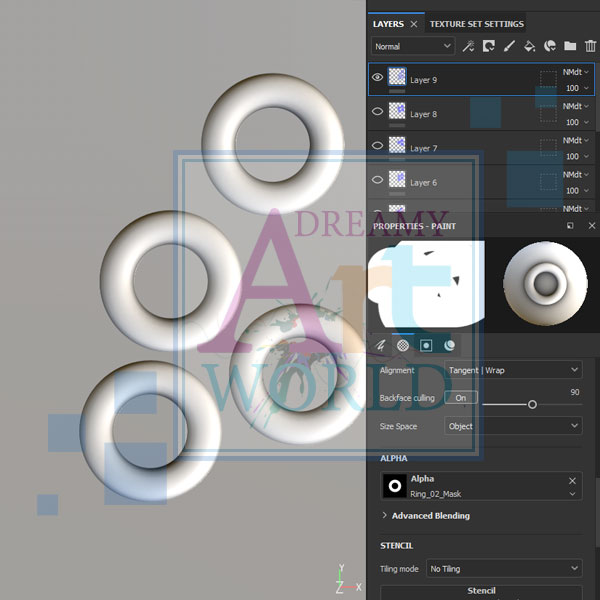This screenshot has width=600, height=600.
Task: Select the Alpha properties icon in paint panel
Action: (x=427, y=345)
